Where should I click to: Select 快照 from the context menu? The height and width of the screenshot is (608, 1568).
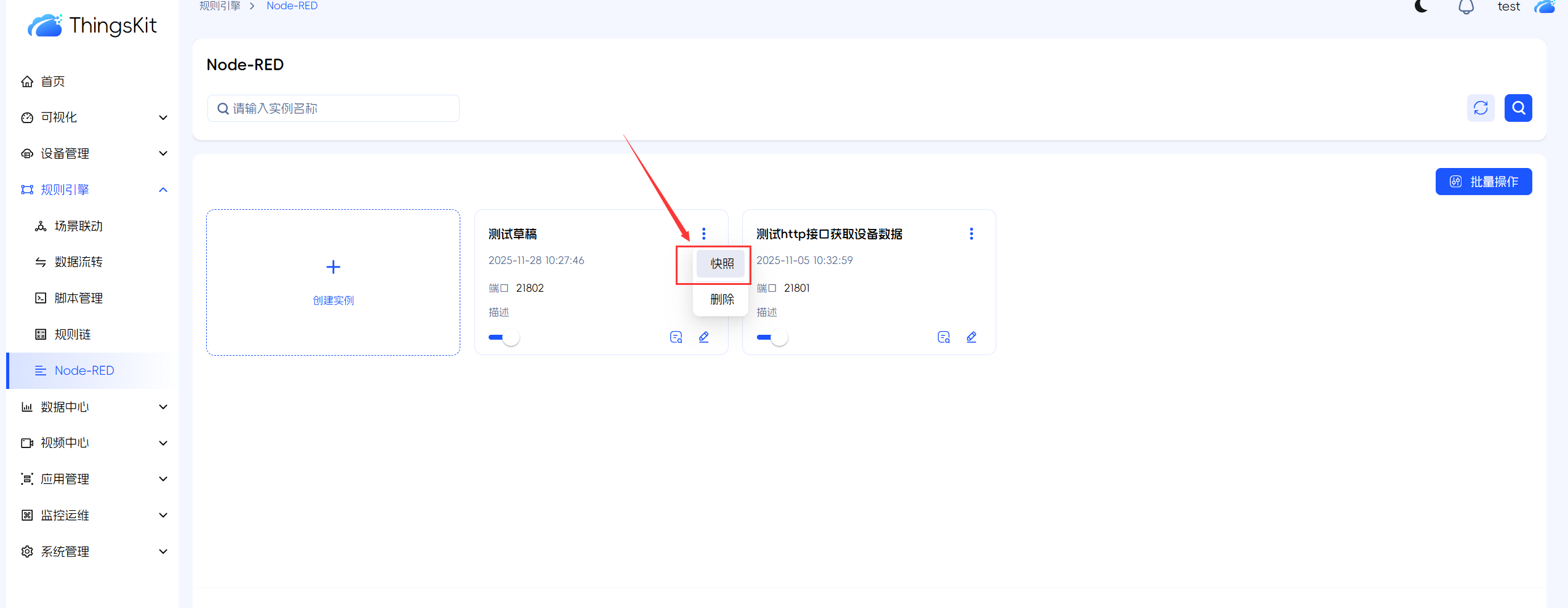(721, 264)
